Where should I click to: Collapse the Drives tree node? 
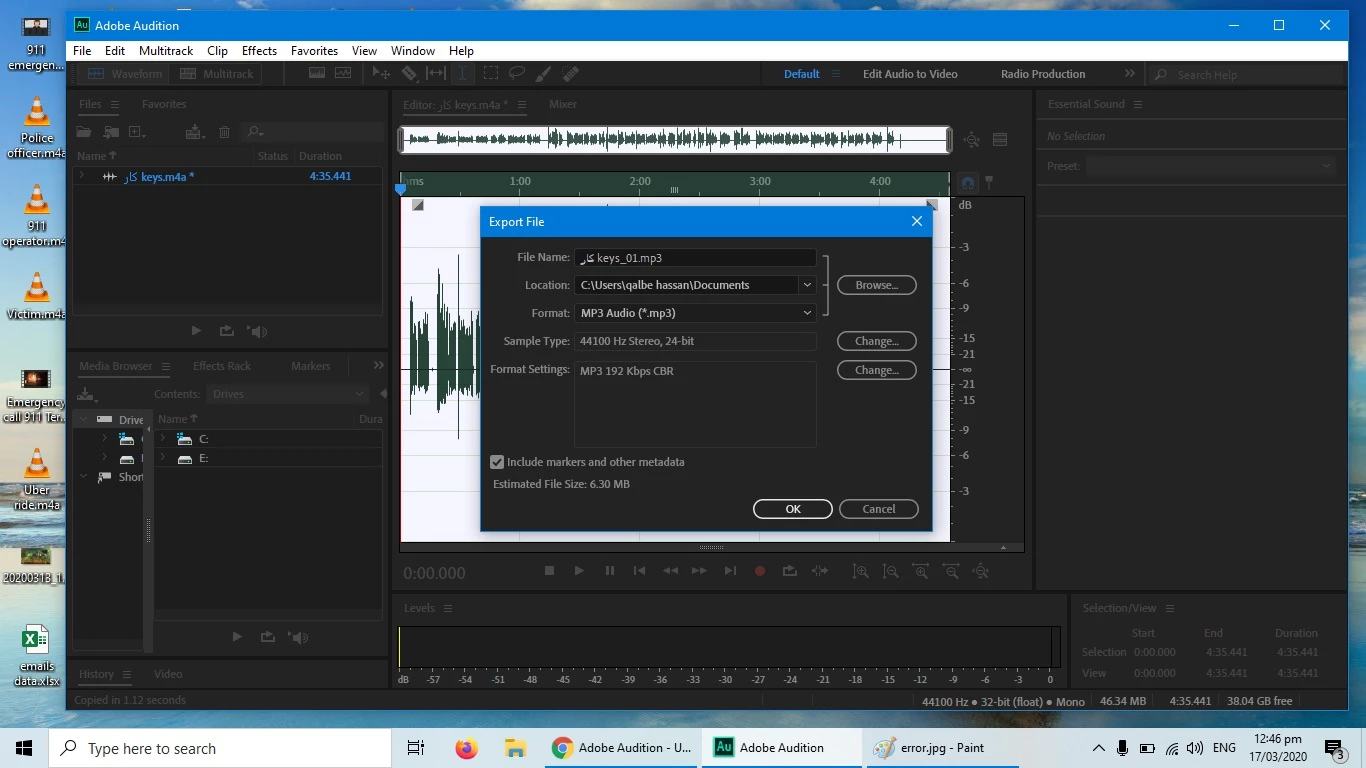tap(84, 420)
